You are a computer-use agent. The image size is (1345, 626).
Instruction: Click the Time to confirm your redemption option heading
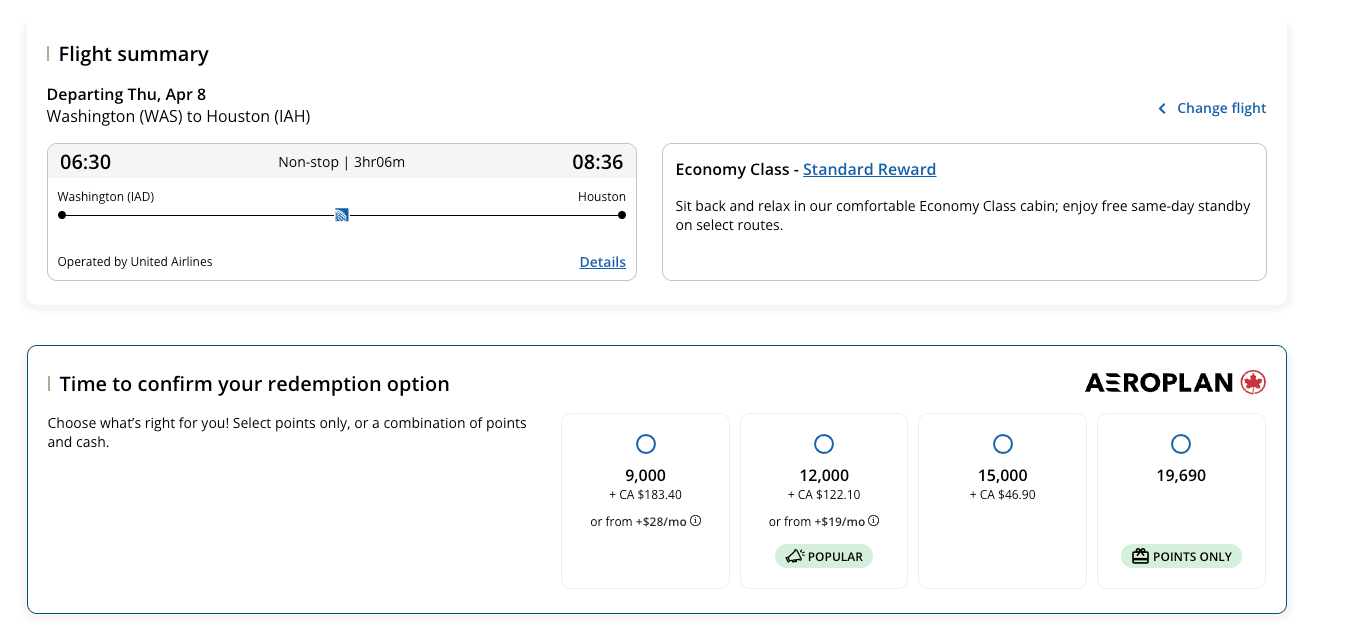pyautogui.click(x=254, y=384)
